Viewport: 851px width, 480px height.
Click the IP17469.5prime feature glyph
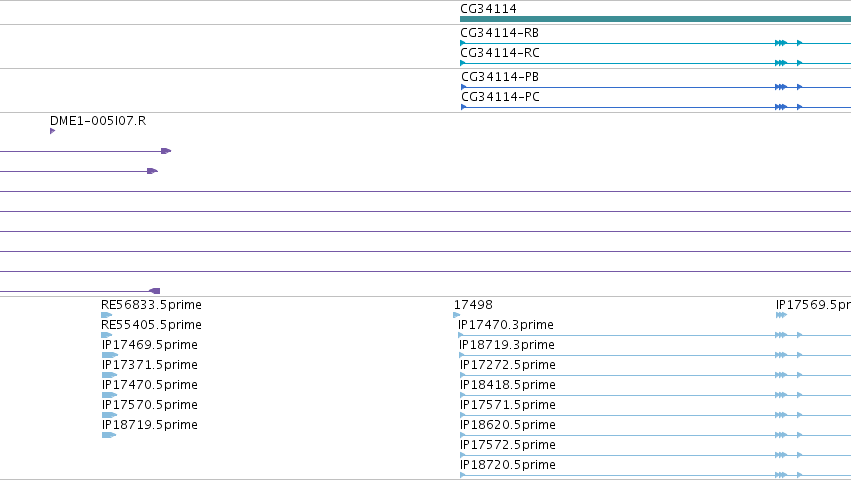[110, 355]
